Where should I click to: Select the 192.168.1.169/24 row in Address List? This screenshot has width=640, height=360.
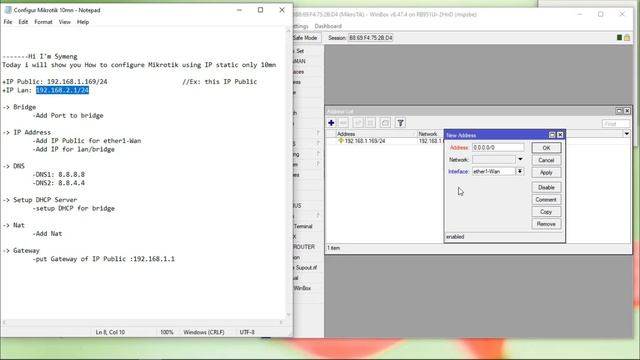coord(385,141)
